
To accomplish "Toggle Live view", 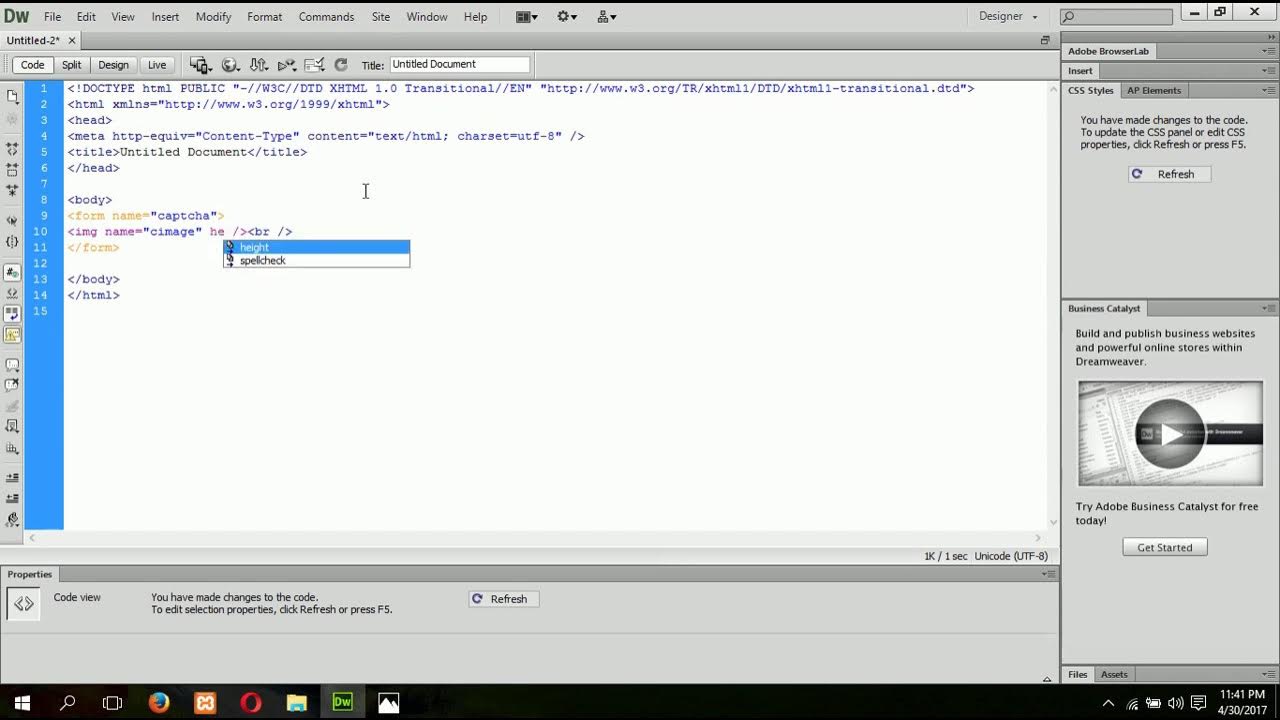I will [x=157, y=65].
